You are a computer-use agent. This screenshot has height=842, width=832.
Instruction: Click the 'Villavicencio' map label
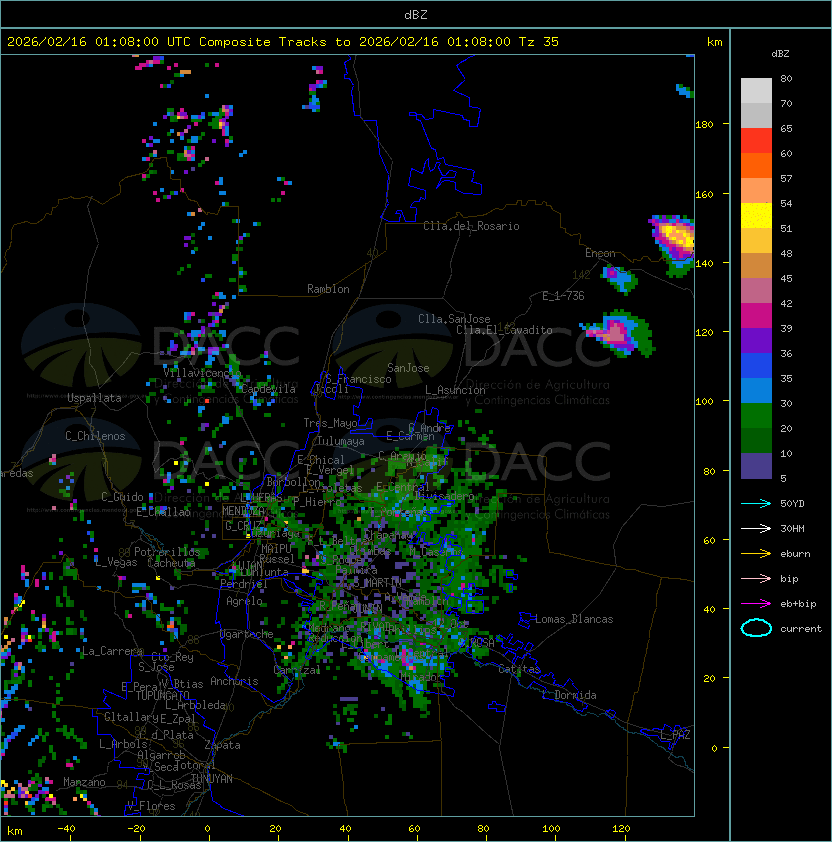tap(202, 373)
